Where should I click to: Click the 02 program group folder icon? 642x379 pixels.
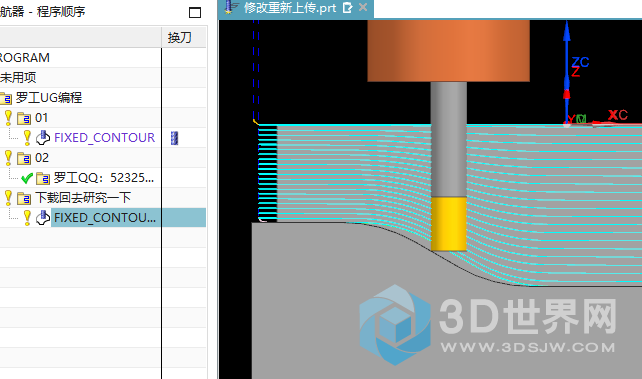(x=24, y=158)
